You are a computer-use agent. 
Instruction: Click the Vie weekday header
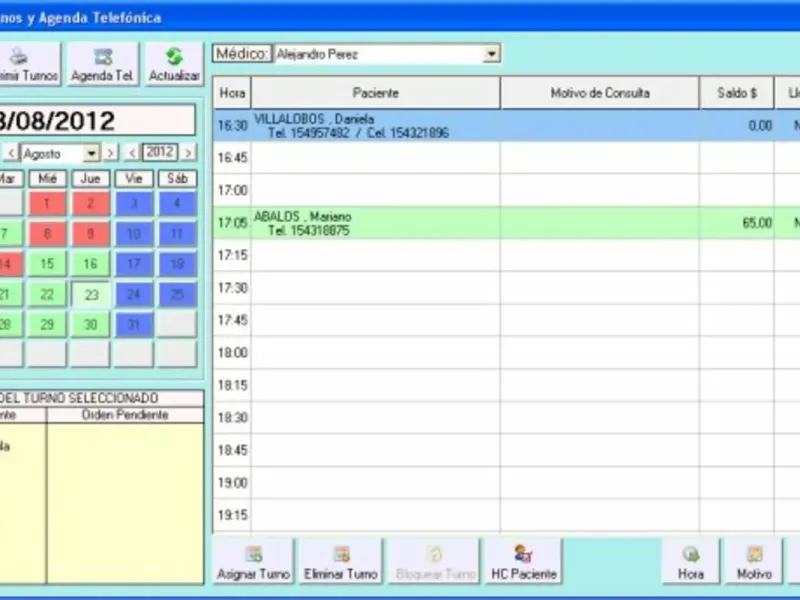134,179
